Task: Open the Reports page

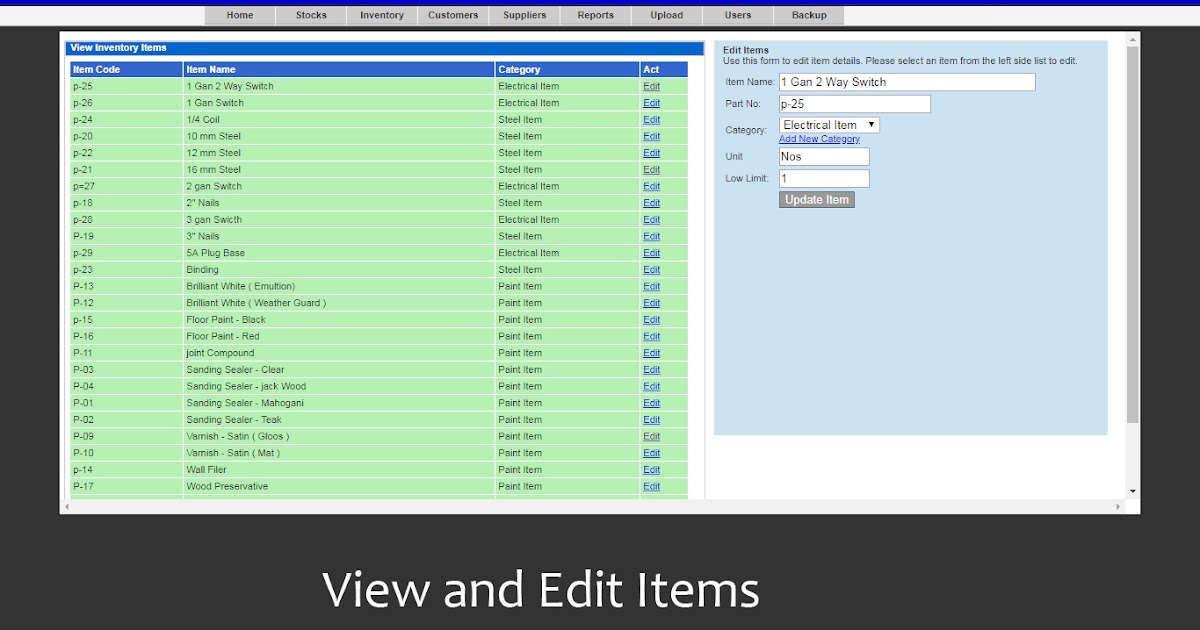Action: click(x=595, y=15)
